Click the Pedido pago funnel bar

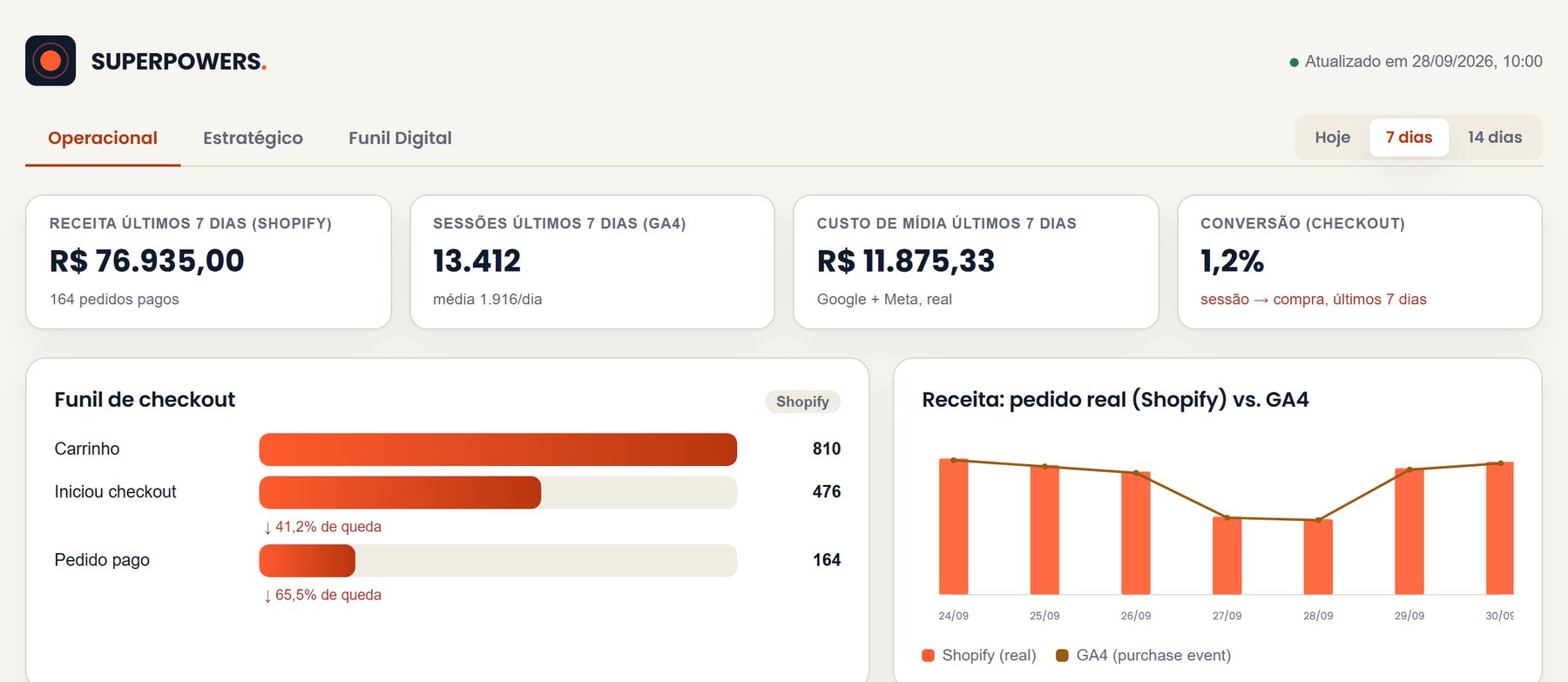click(x=498, y=561)
